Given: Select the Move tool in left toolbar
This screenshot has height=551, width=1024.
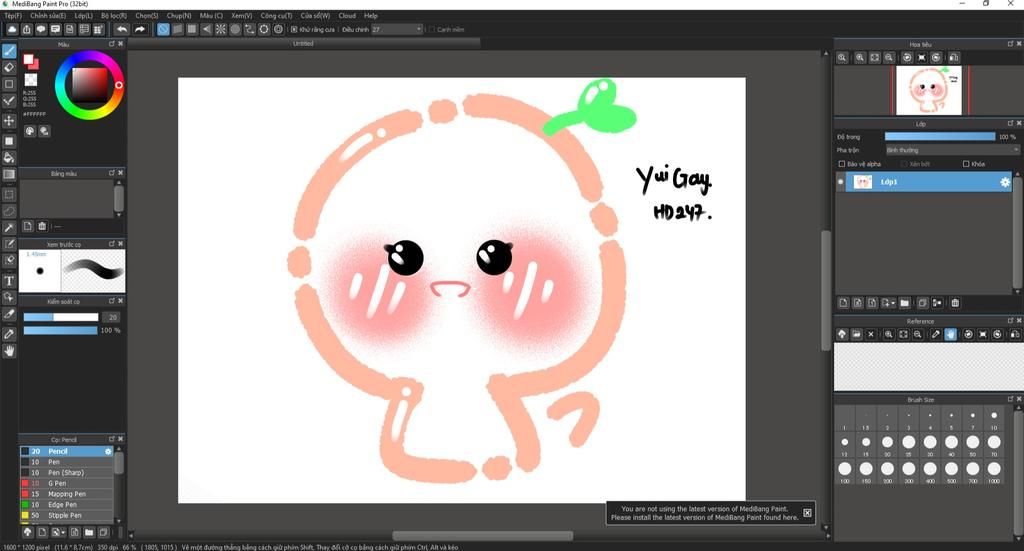Looking at the screenshot, I should click(x=9, y=121).
